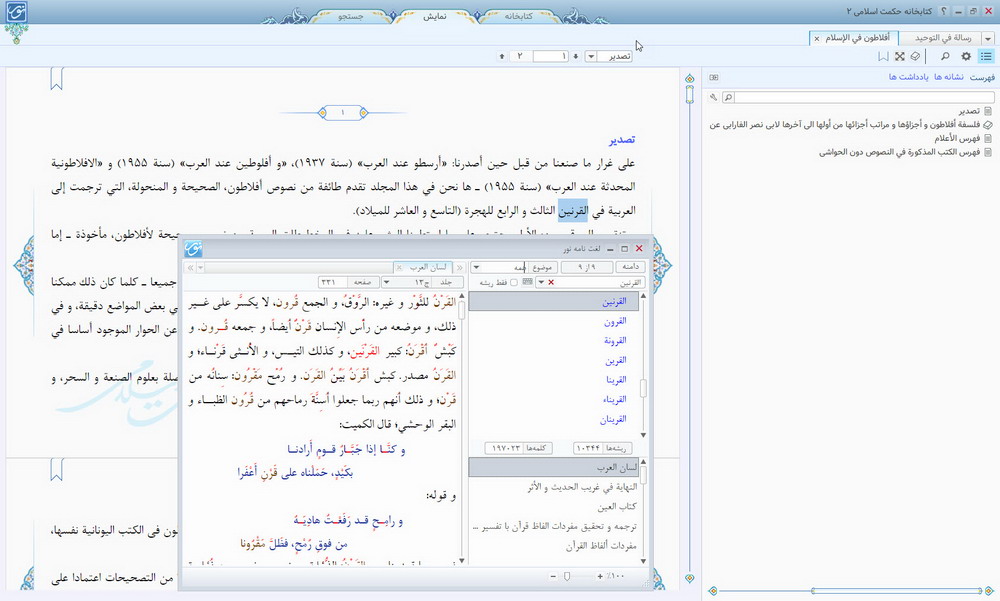Select كتاب العين in the sources list
Viewport: 1000px width, 601px height.
(x=617, y=507)
